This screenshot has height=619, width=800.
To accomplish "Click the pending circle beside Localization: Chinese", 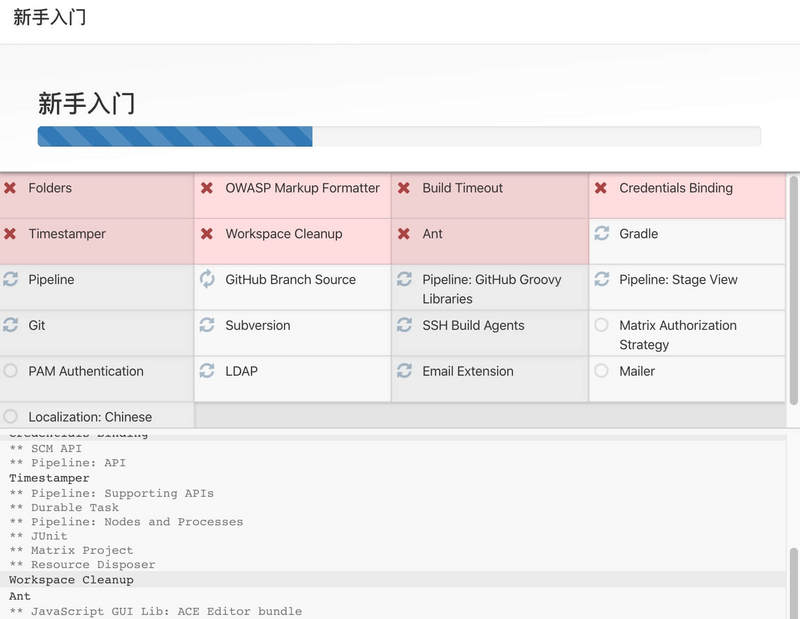I will 10,416.
